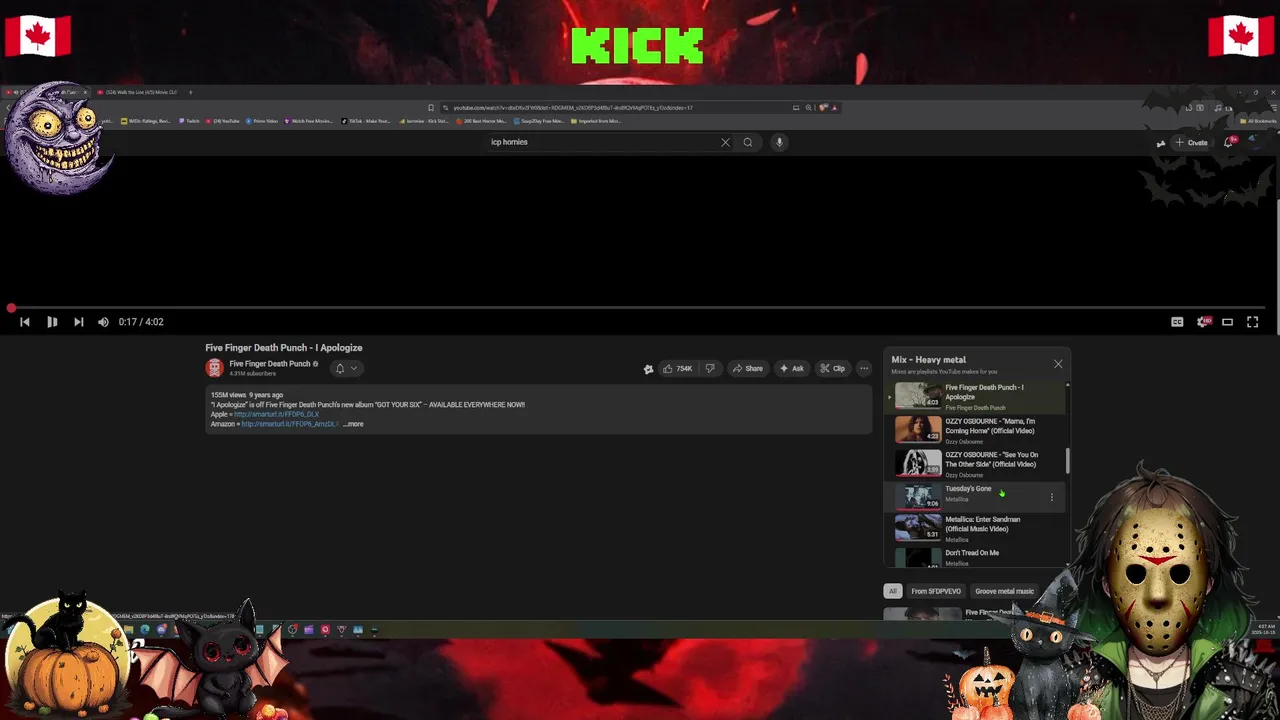
Task: Open Five Finger Death Punch channel name
Action: point(269,364)
